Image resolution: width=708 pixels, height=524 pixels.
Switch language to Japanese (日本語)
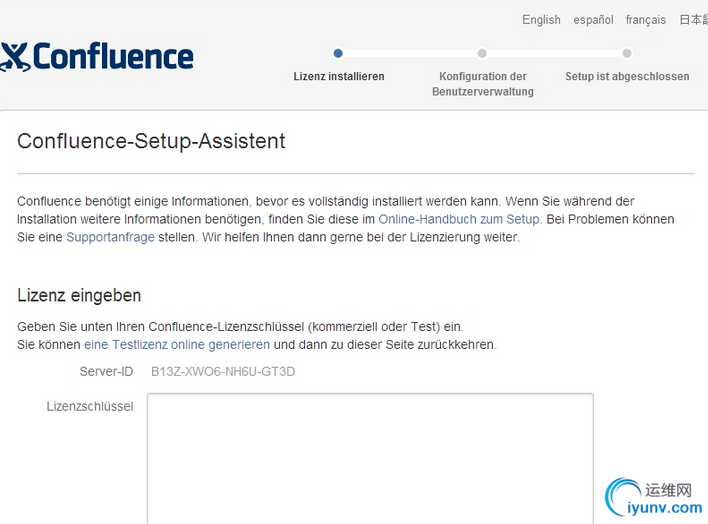pyautogui.click(x=693, y=20)
